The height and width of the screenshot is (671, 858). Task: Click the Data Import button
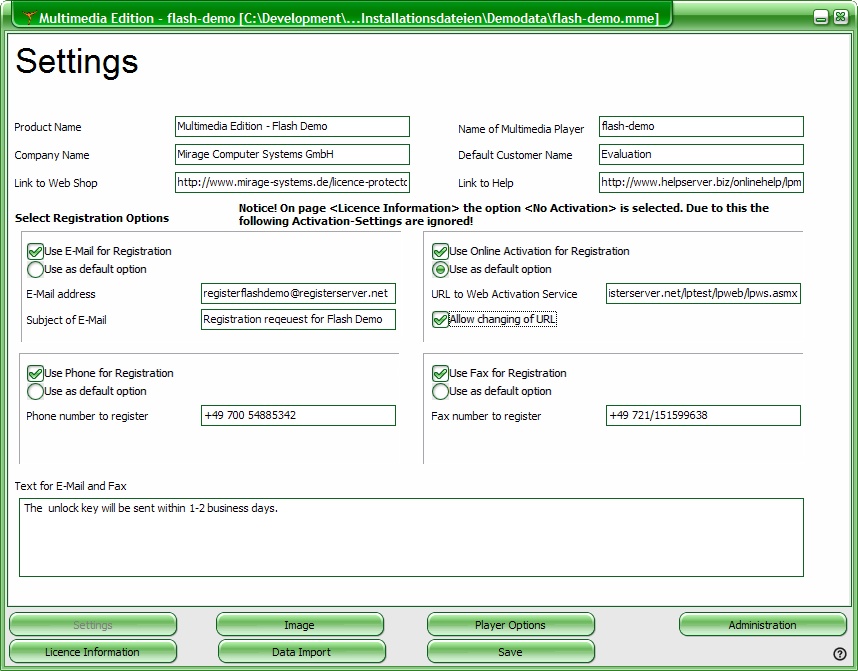click(301, 652)
